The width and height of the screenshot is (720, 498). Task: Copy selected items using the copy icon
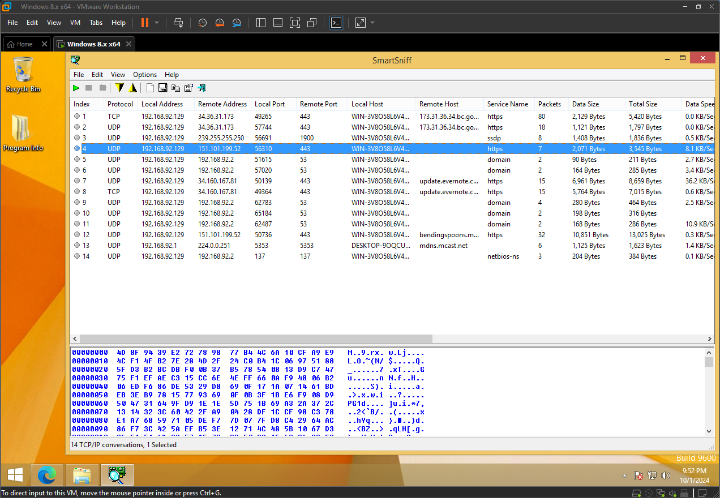[x=175, y=88]
